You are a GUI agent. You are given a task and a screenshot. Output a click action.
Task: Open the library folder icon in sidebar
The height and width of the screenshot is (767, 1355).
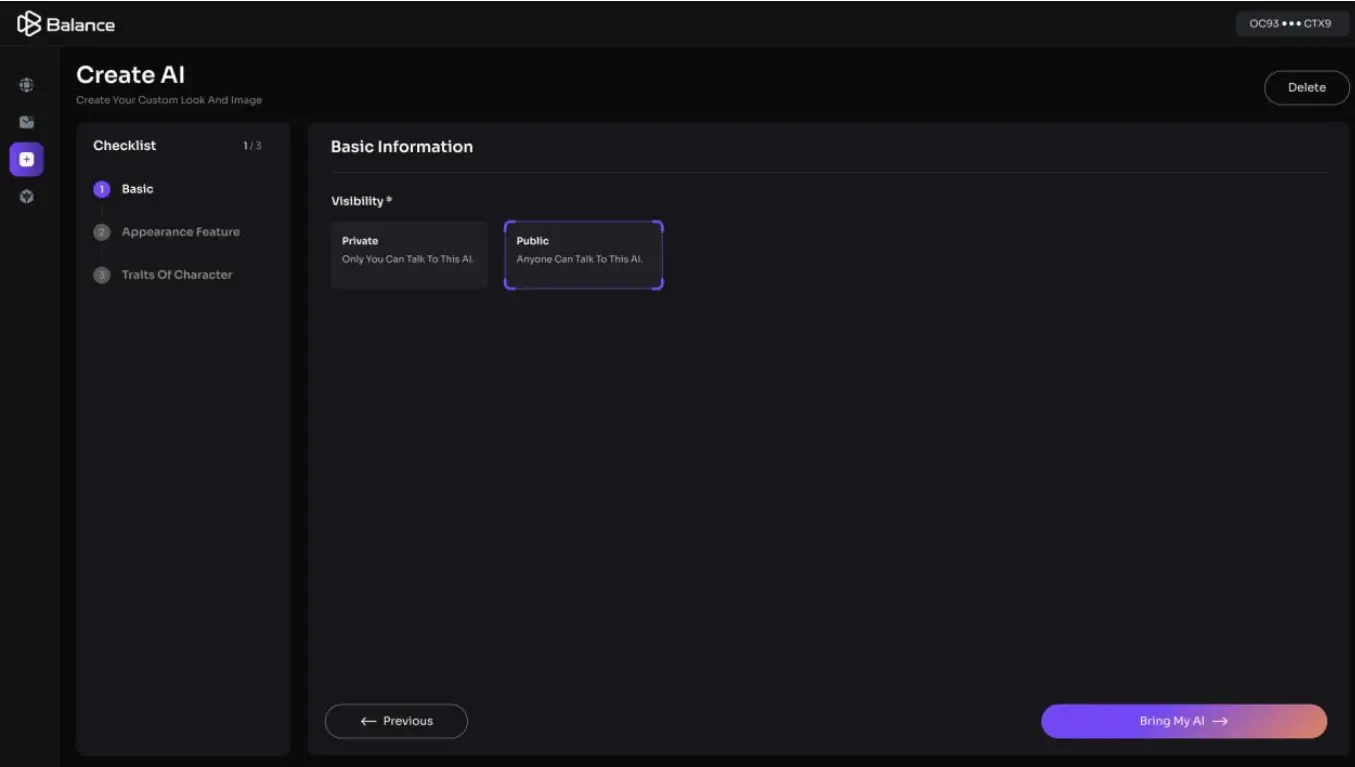pos(26,121)
